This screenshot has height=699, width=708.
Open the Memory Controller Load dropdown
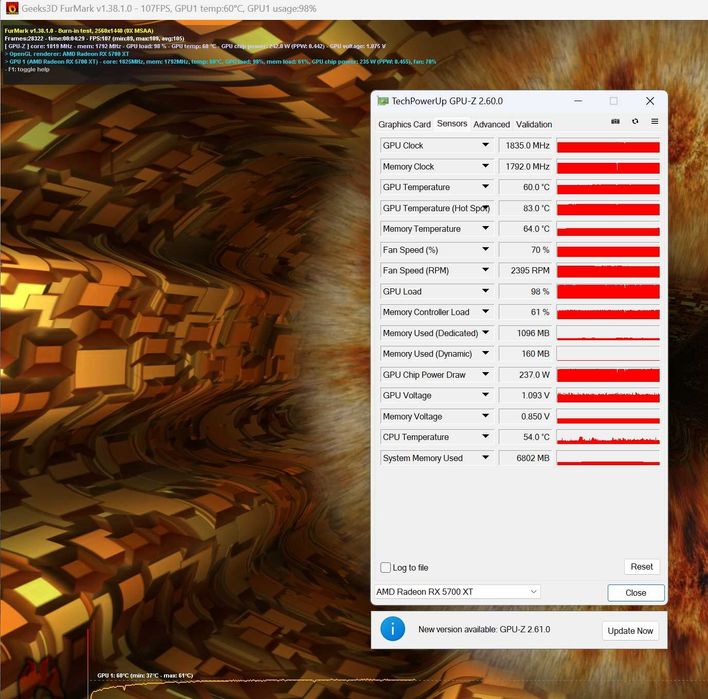pos(485,312)
